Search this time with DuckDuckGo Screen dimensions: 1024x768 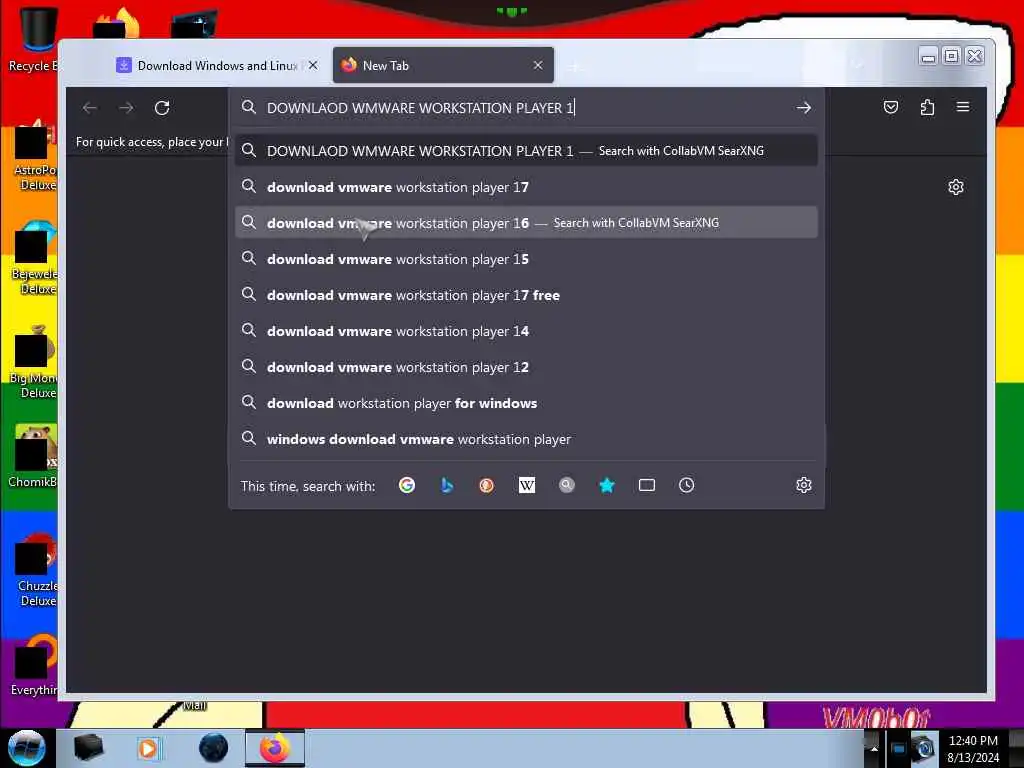pos(487,485)
